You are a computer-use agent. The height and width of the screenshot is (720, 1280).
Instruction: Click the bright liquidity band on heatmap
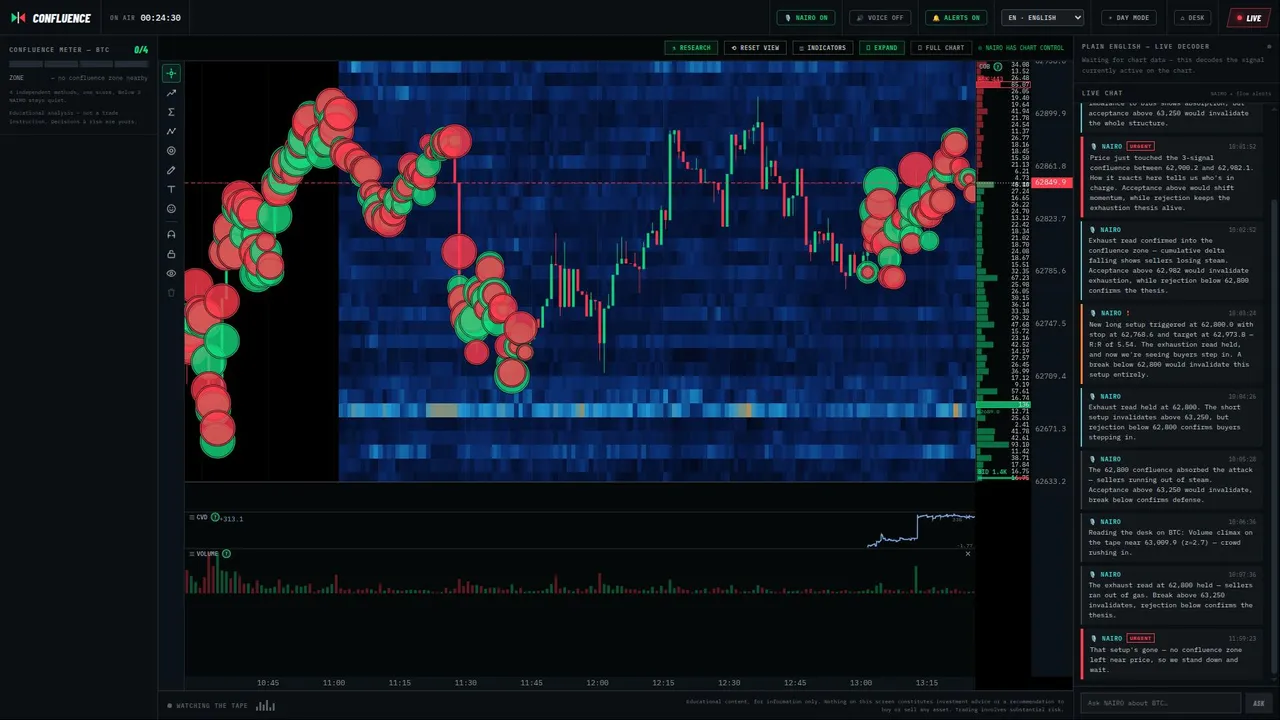656,410
